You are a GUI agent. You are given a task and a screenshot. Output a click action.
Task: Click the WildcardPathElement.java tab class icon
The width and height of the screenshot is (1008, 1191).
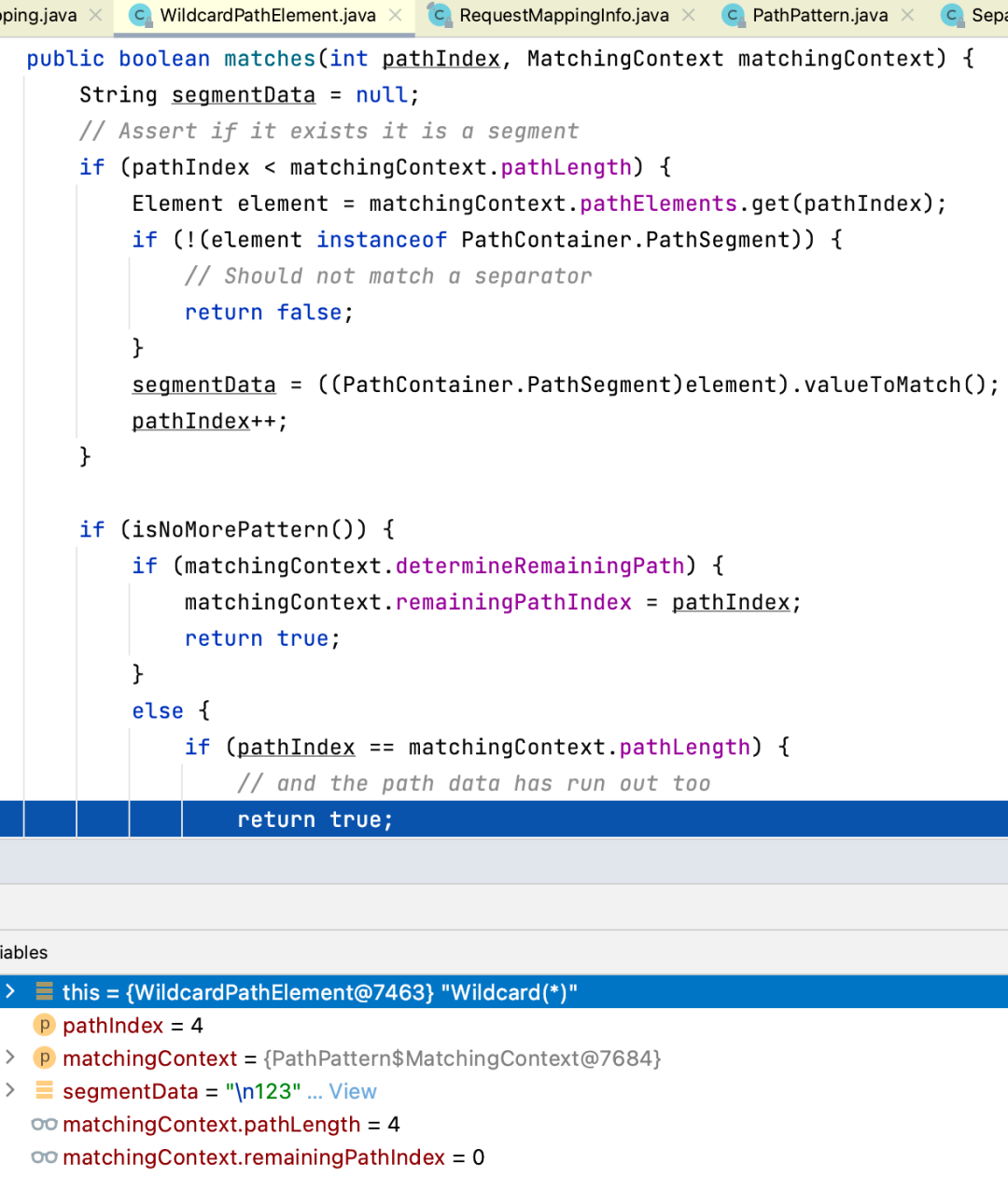pyautogui.click(x=141, y=16)
